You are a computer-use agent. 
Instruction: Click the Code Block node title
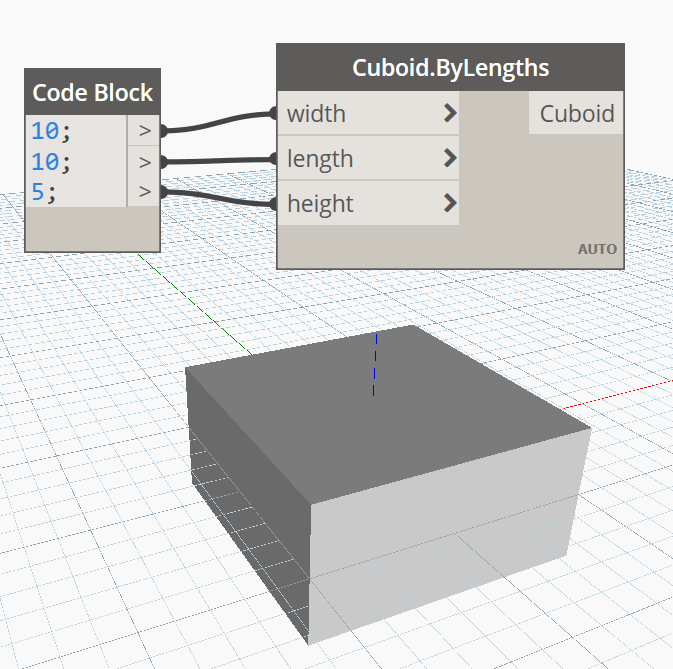[93, 93]
